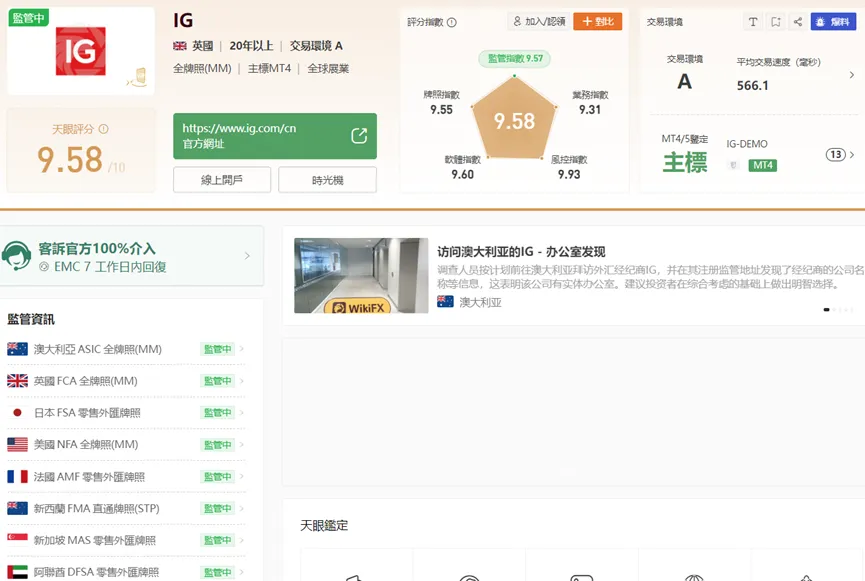Click the external-link icon on the green website button
The width and height of the screenshot is (865, 581).
pos(359,136)
